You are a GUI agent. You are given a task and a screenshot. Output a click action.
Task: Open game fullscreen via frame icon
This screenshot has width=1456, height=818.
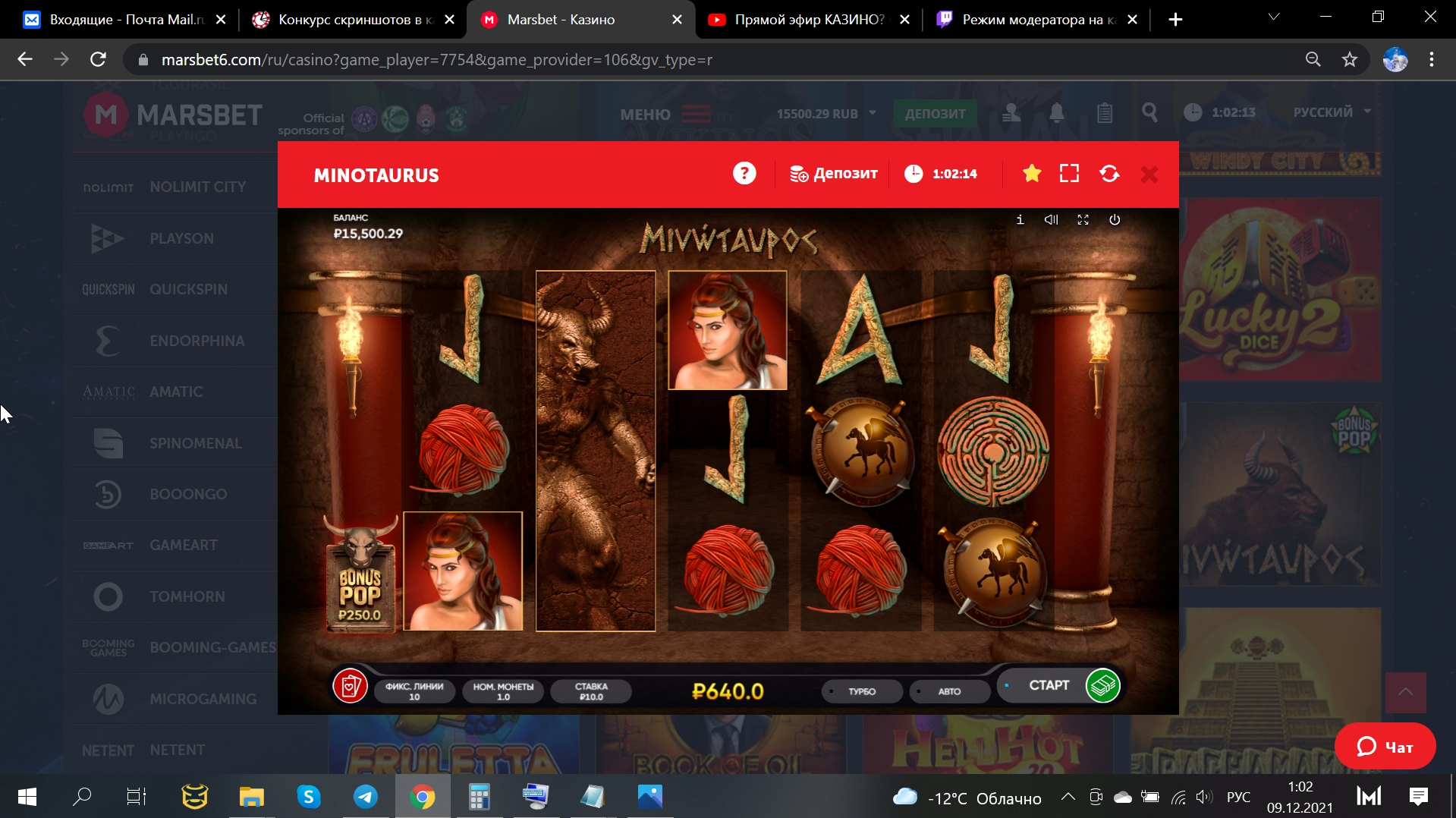1069,174
